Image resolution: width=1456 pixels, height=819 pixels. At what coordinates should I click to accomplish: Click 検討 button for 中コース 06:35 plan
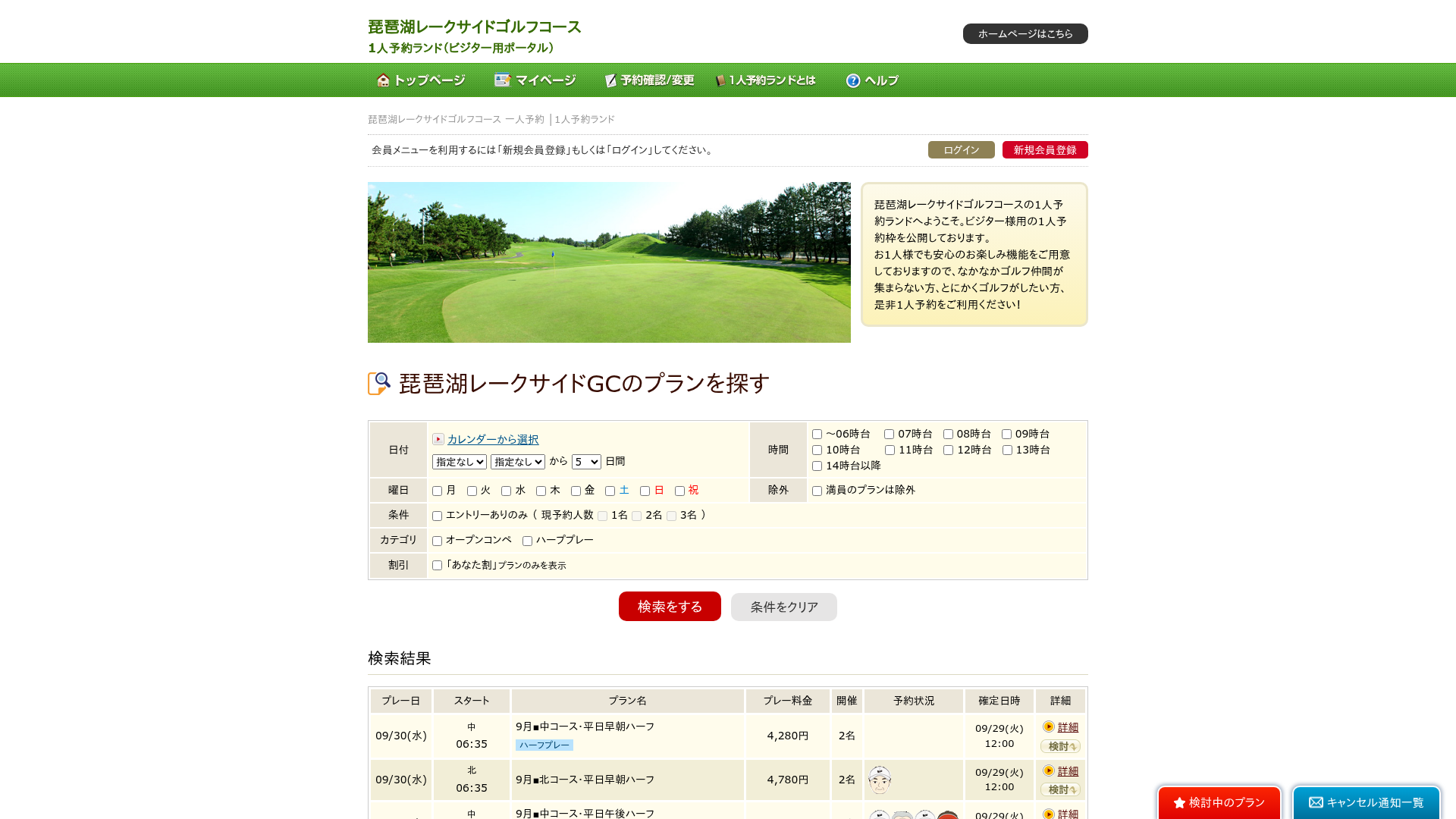[x=1060, y=746]
